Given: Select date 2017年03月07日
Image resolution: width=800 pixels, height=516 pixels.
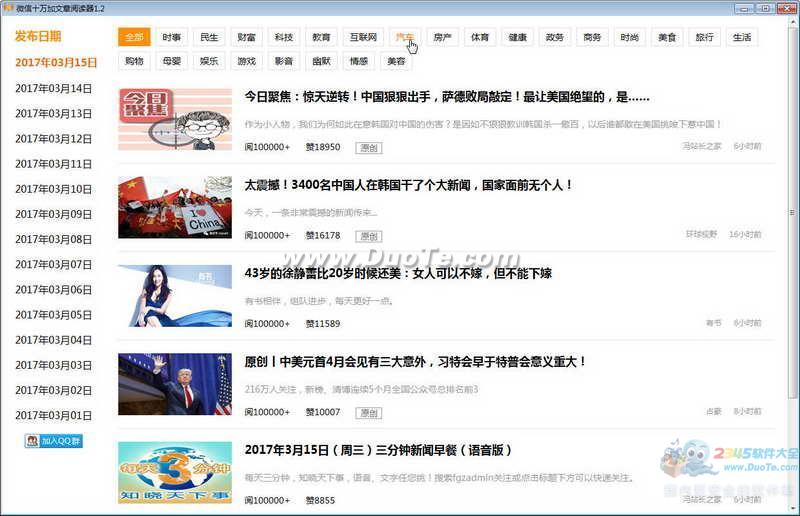Looking at the screenshot, I should pos(54,264).
